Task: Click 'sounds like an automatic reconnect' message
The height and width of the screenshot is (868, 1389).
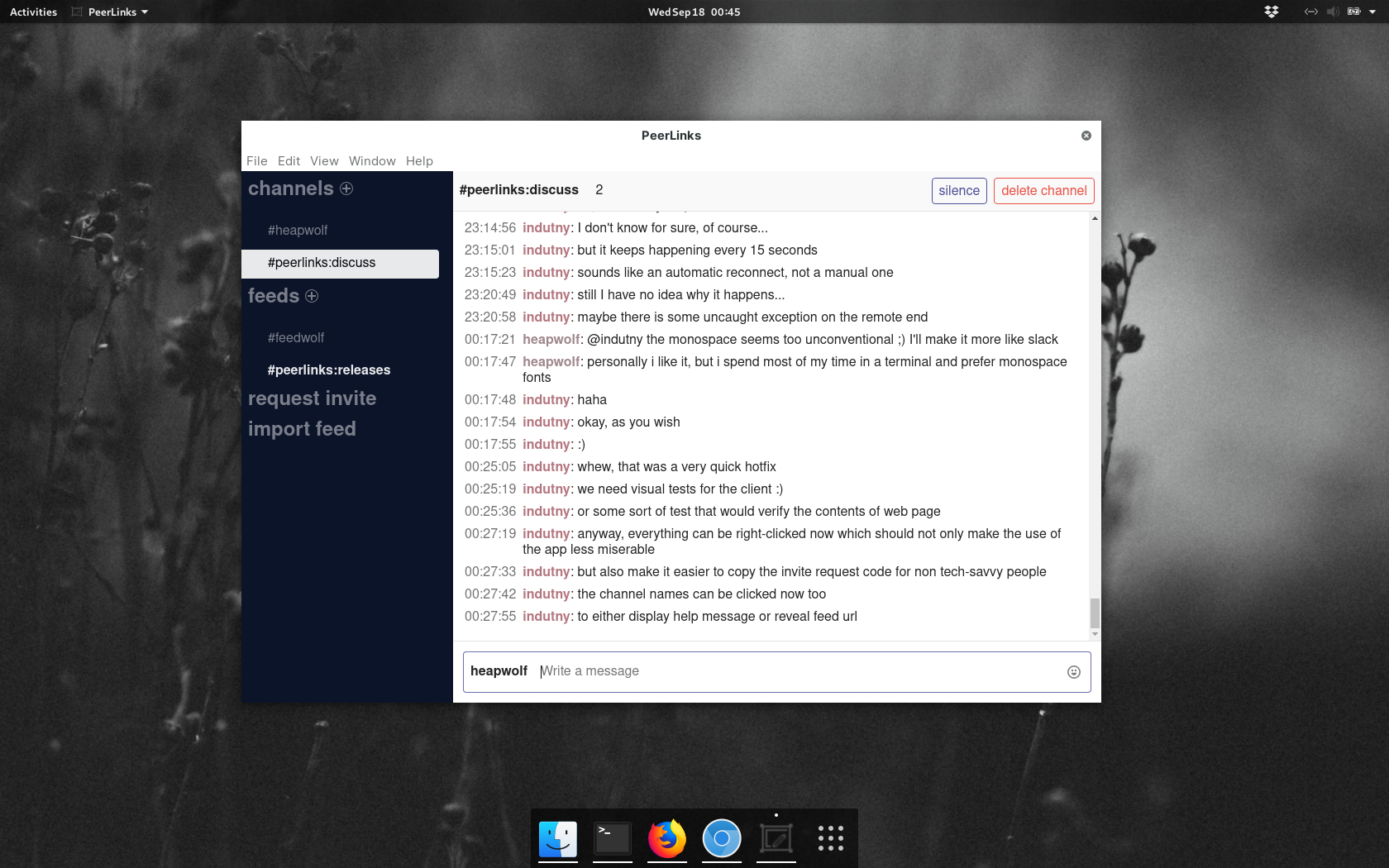Action: coord(735,273)
